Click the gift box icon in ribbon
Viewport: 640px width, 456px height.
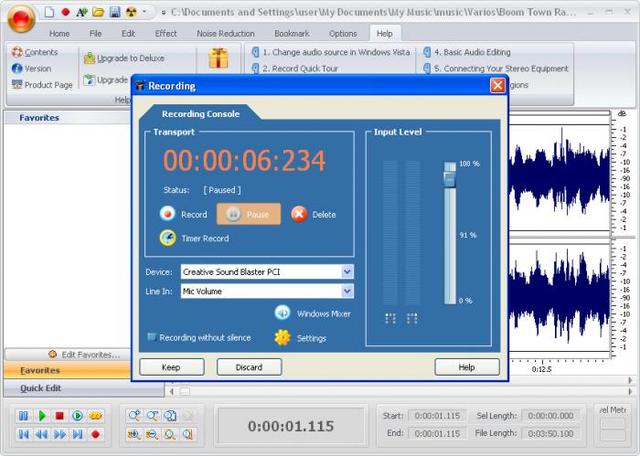219,58
